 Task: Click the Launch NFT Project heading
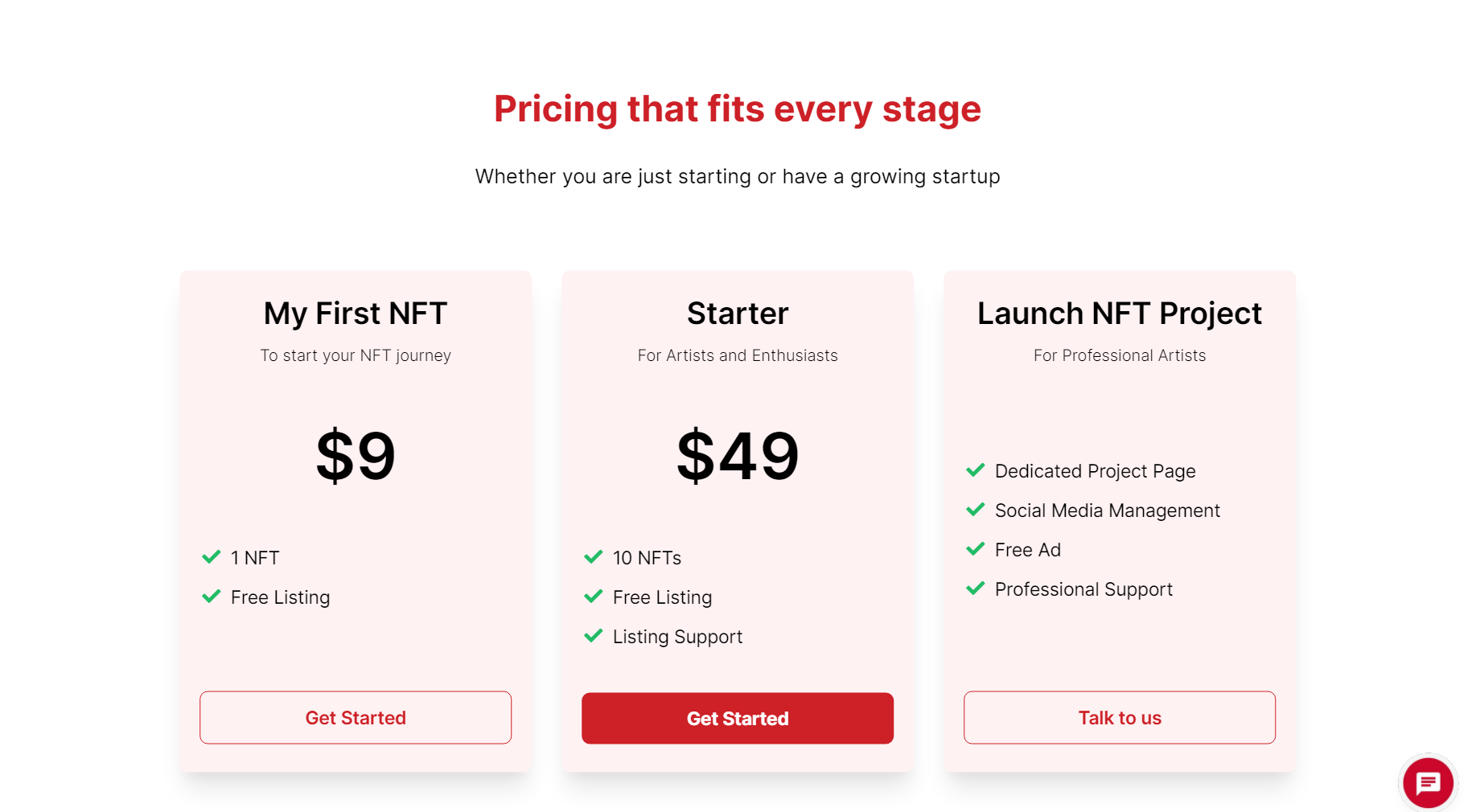(1120, 314)
